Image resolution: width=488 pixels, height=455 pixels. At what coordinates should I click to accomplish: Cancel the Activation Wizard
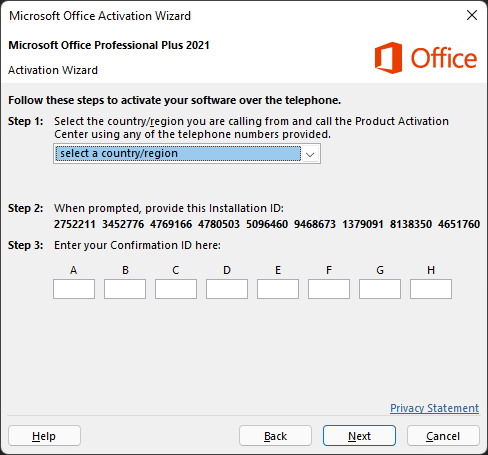tap(443, 436)
